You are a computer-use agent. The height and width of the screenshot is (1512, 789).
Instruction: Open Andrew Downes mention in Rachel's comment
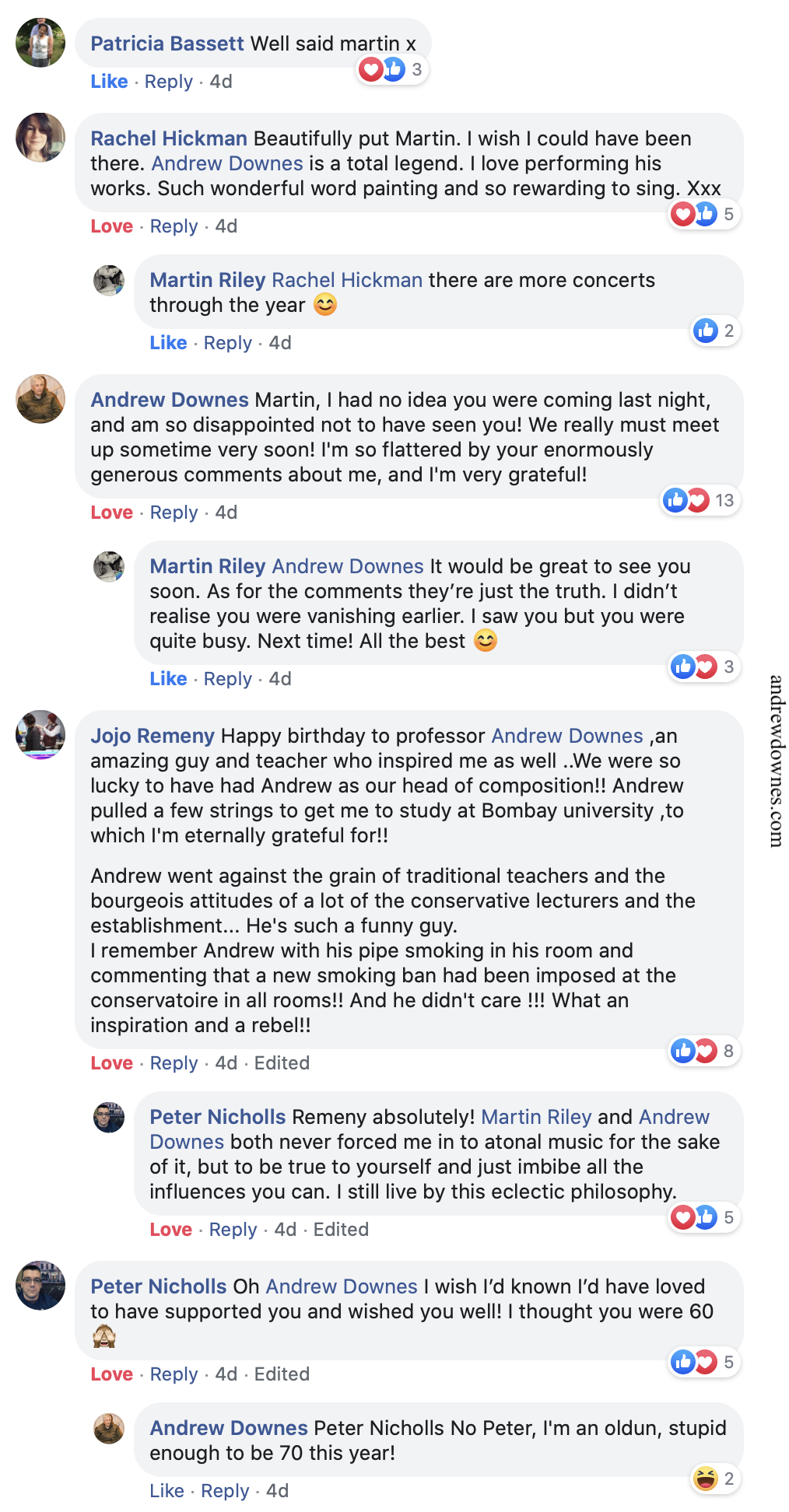pos(227,163)
